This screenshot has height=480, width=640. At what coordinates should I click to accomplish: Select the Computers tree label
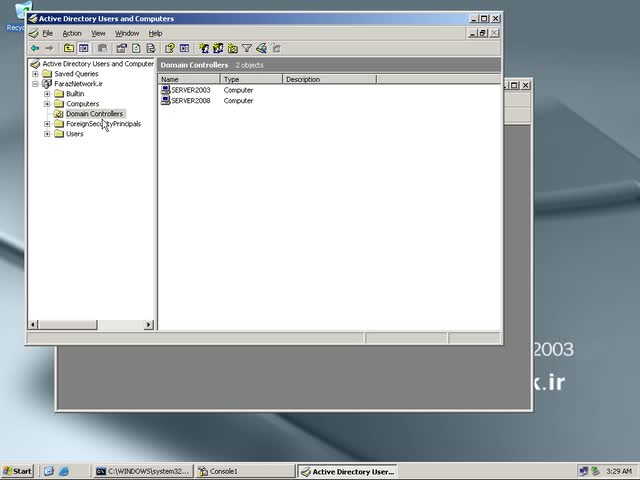(x=82, y=104)
